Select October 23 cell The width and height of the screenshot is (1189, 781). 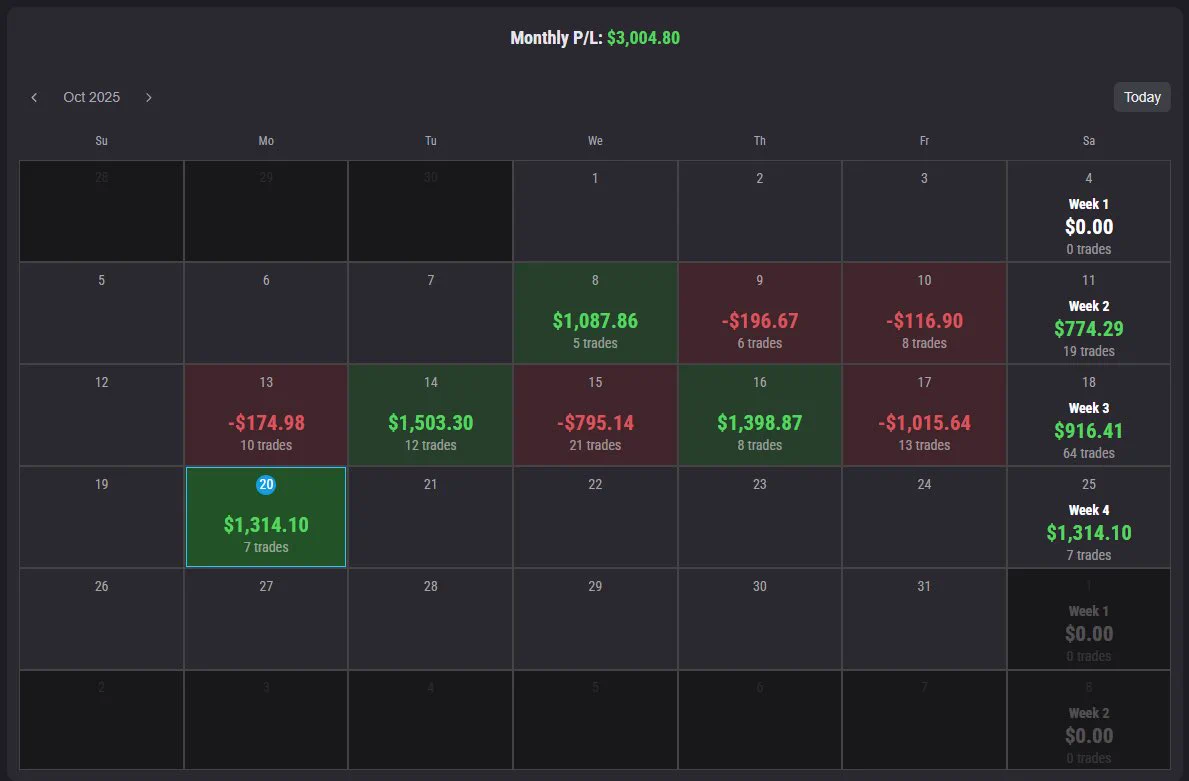(760, 517)
